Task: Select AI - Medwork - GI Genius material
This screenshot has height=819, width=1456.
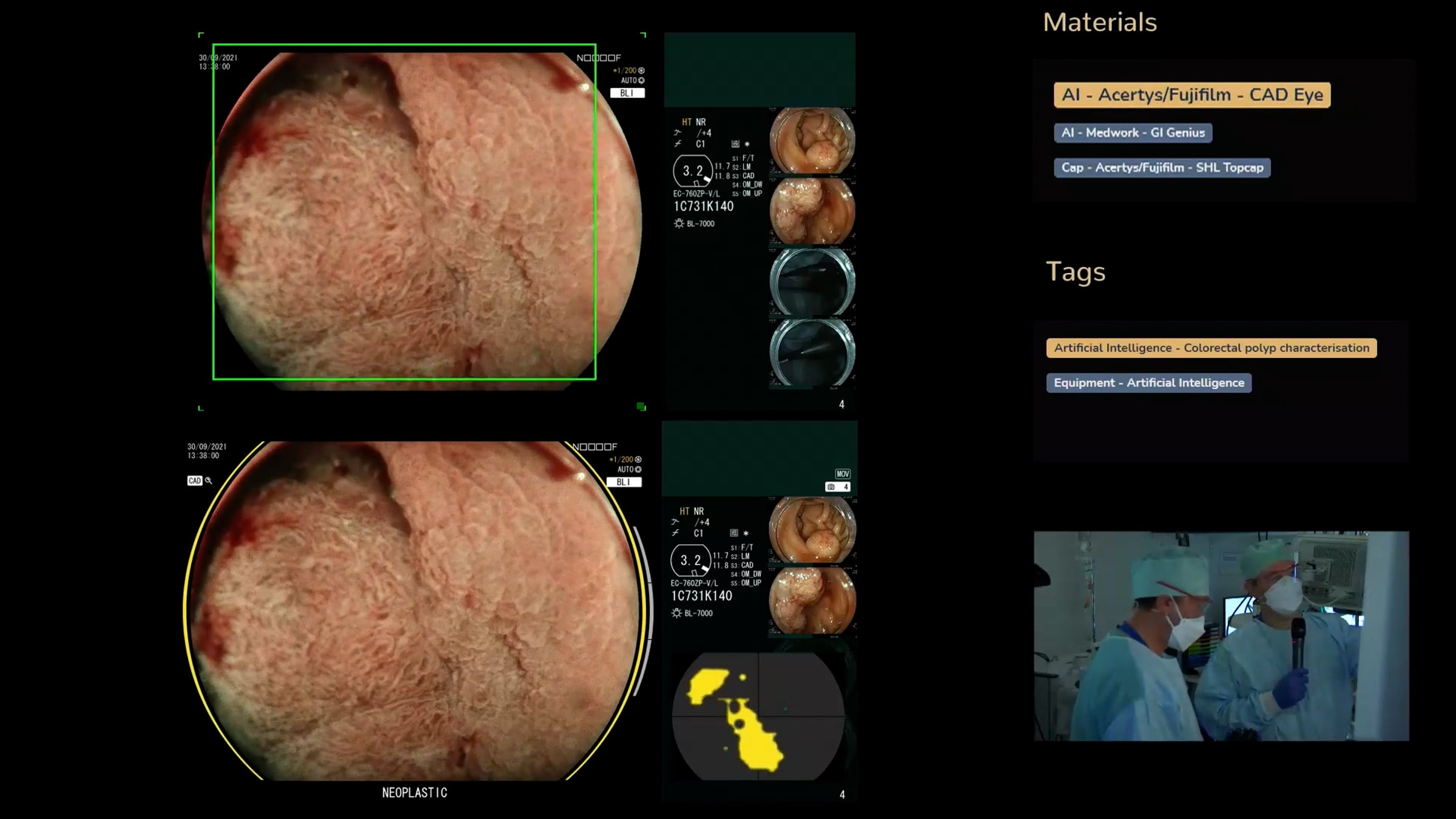Action: coord(1133,133)
